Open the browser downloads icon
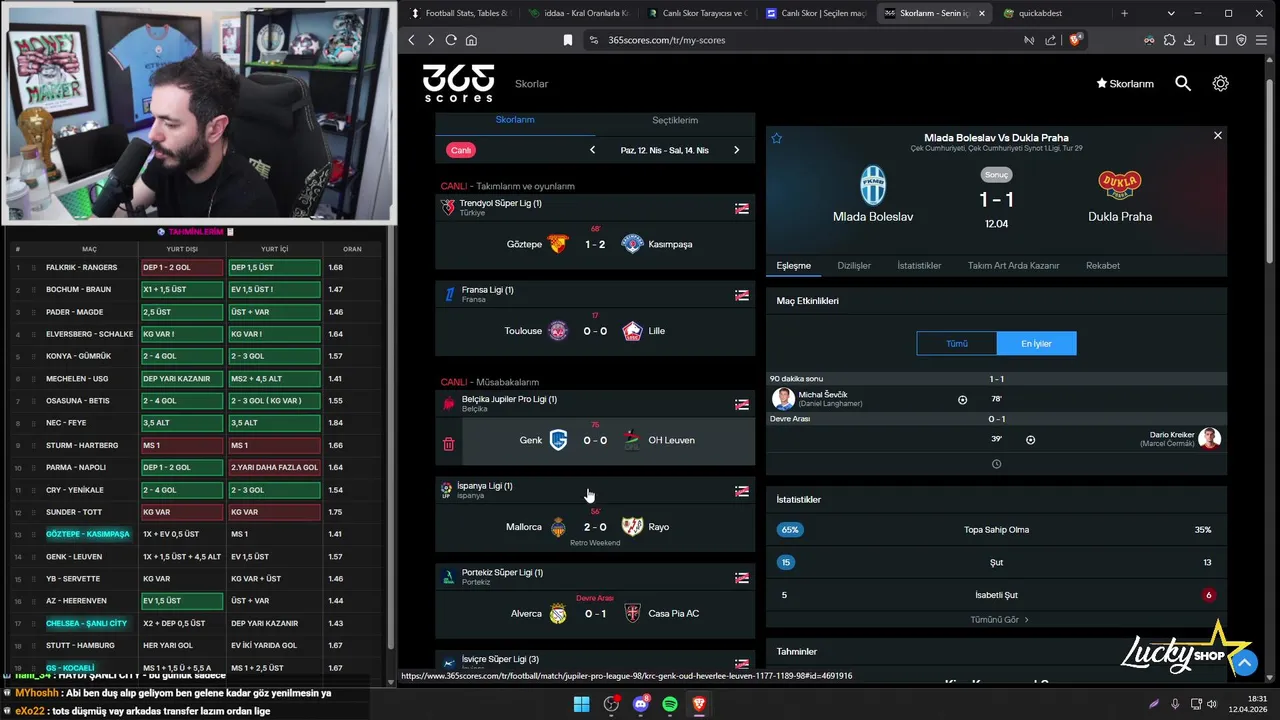Screen dimensions: 1280x720 (1189, 40)
